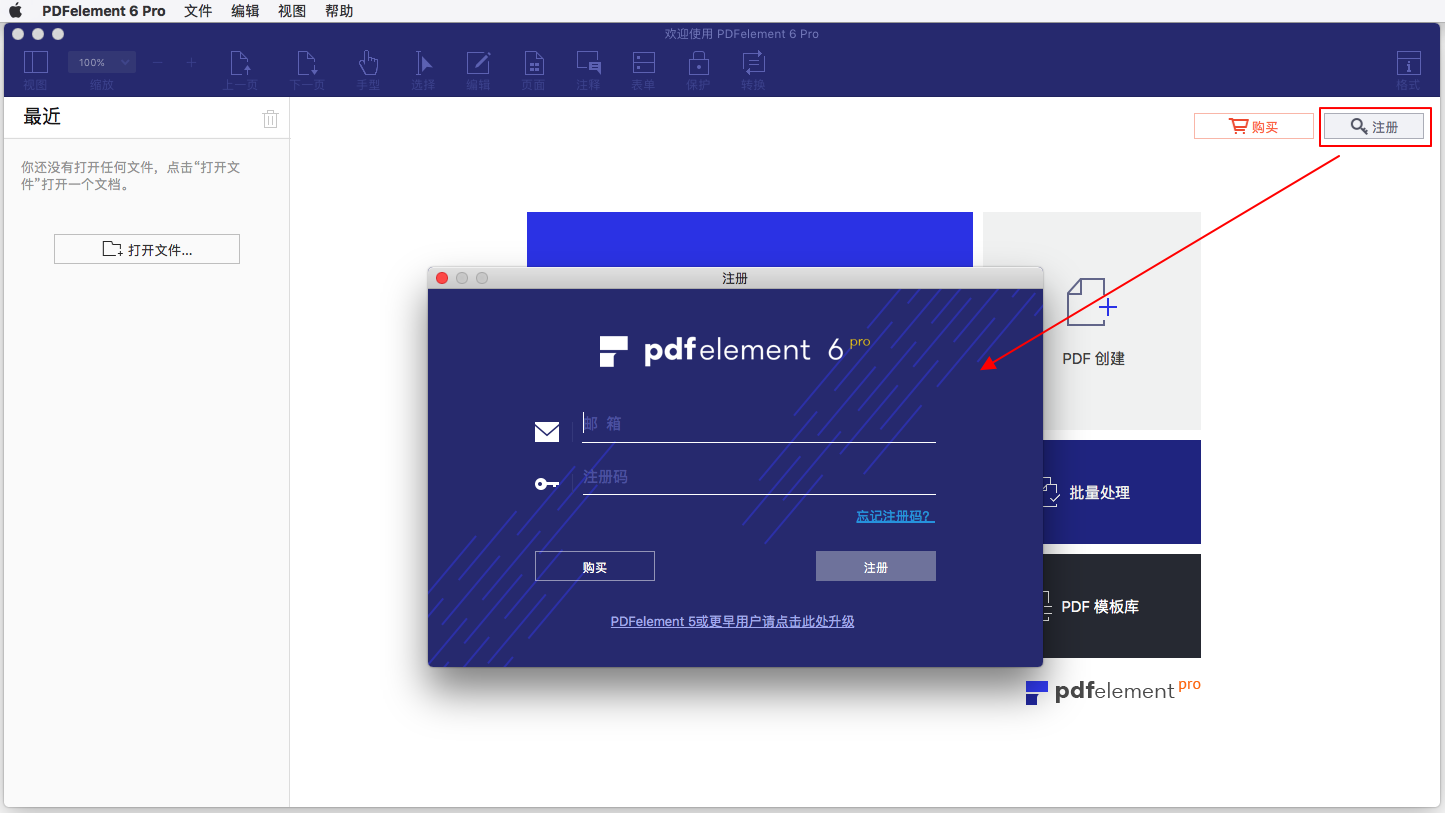Click the 打开文件... button
The height and width of the screenshot is (813, 1445).
click(147, 249)
